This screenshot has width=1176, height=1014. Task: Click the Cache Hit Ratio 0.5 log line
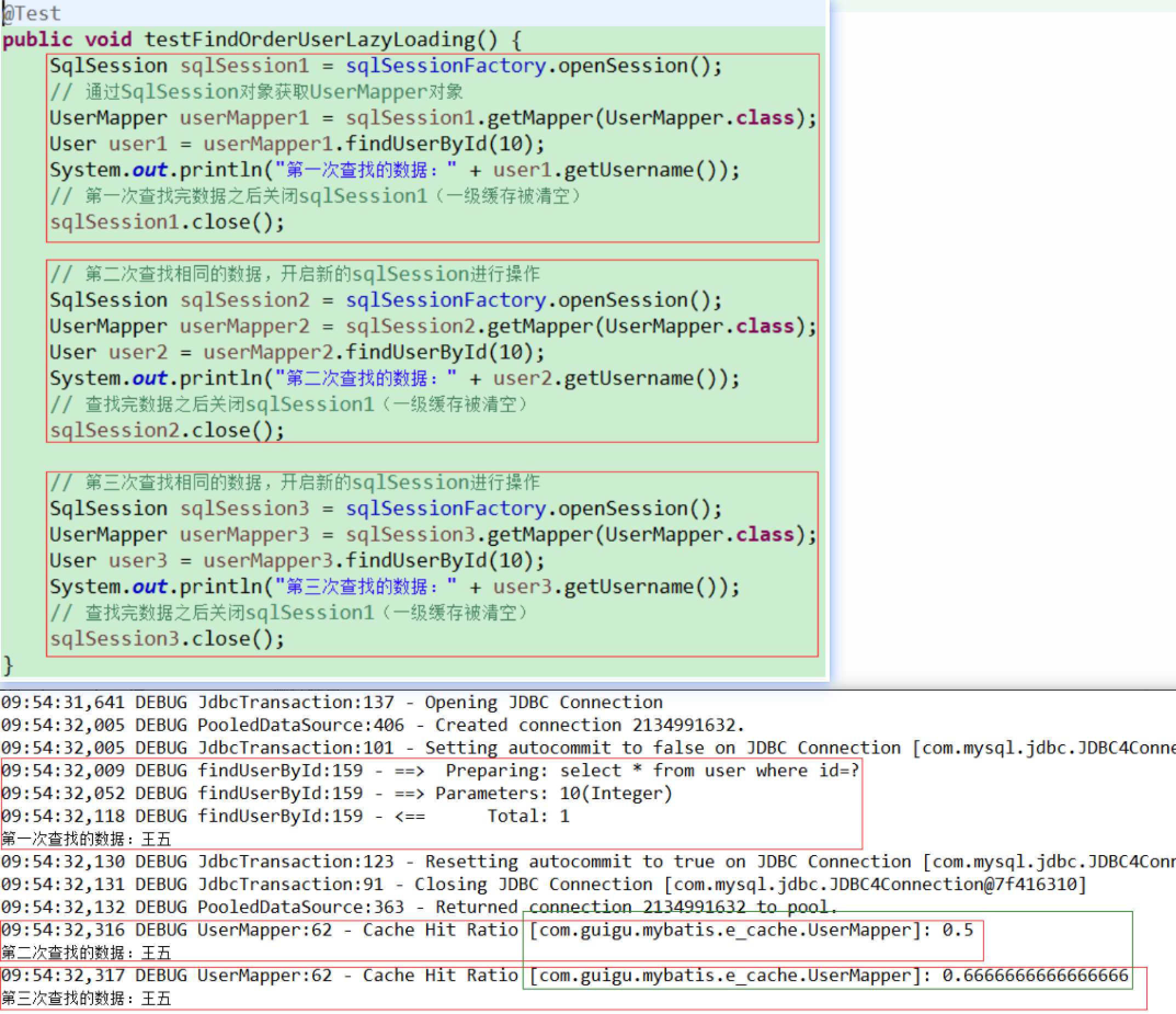487,930
